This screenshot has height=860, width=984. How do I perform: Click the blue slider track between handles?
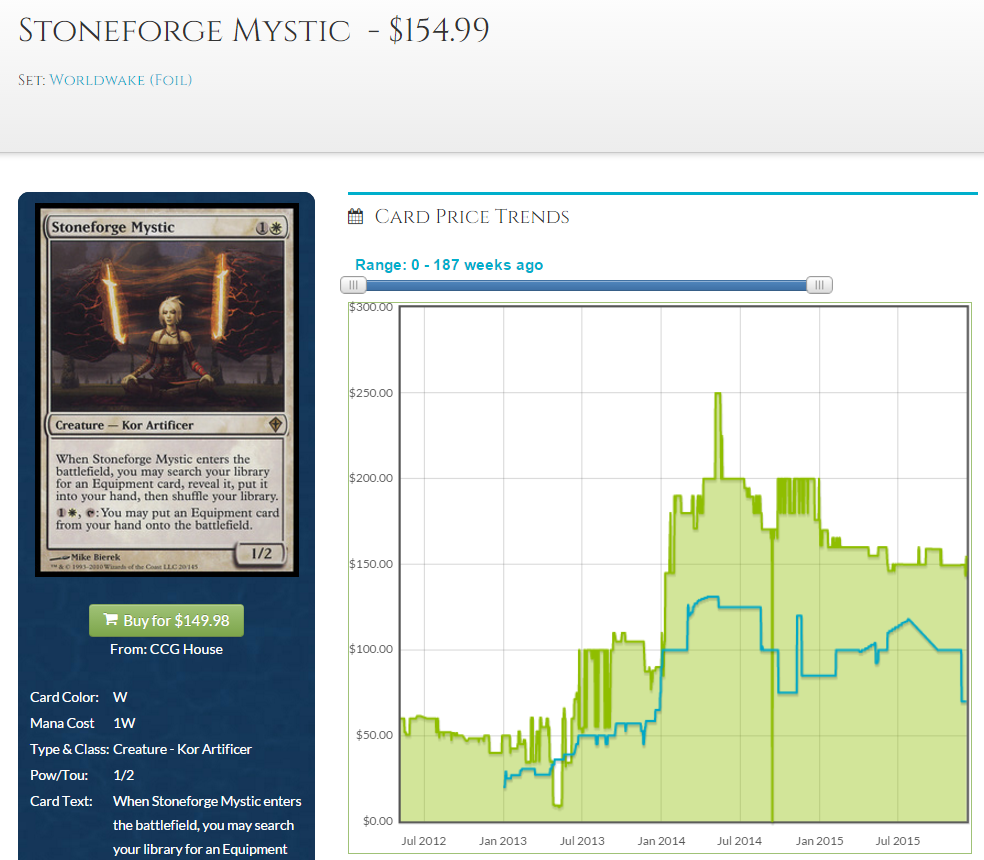tap(586, 285)
